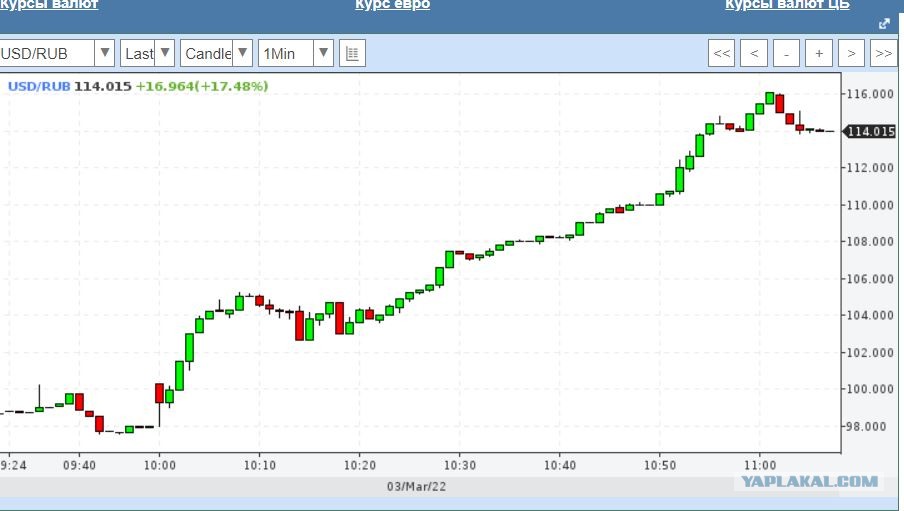Zoom in the chart with plus button
This screenshot has width=904, height=511.
(x=819, y=54)
